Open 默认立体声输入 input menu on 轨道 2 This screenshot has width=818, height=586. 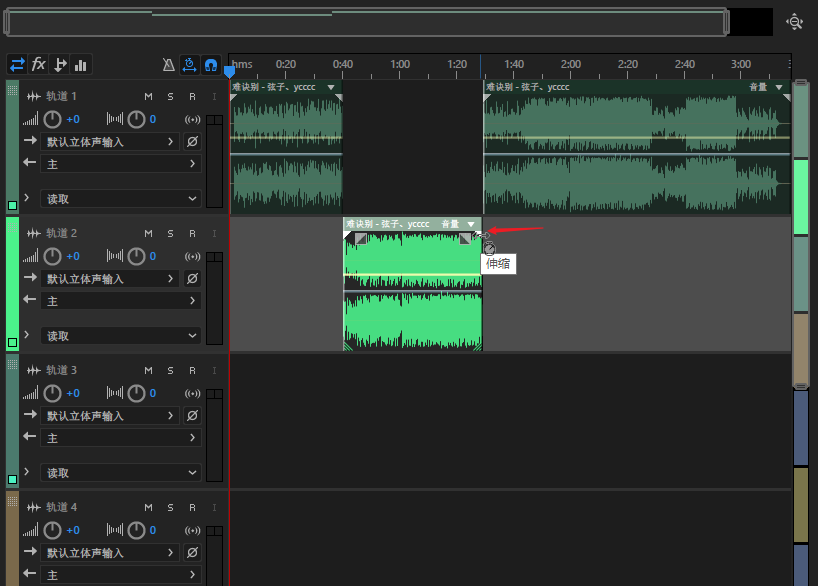tap(110, 279)
